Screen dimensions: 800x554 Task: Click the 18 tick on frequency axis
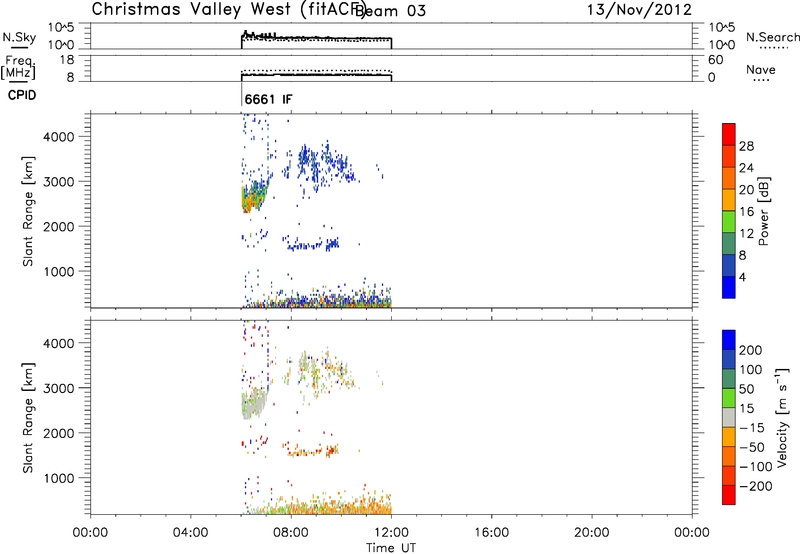point(67,60)
